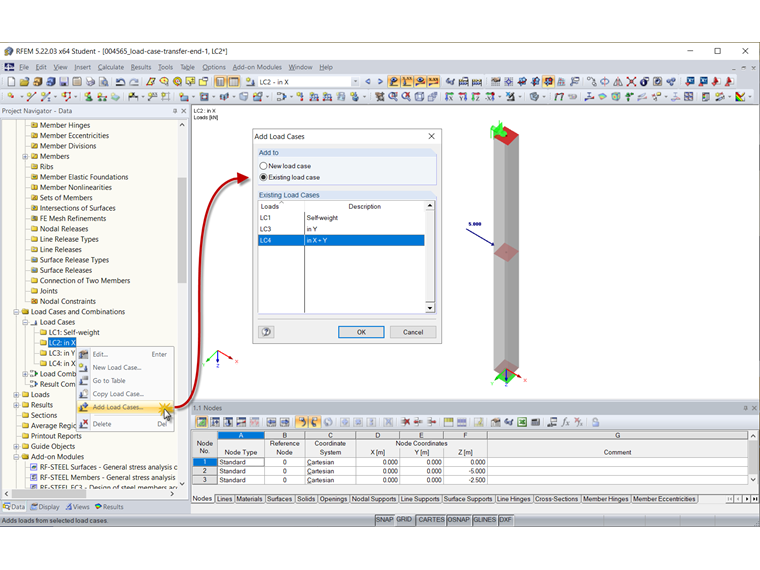This screenshot has height=570, width=760.
Task: Choose Copy Load Case... in context menu
Action: (x=125, y=394)
